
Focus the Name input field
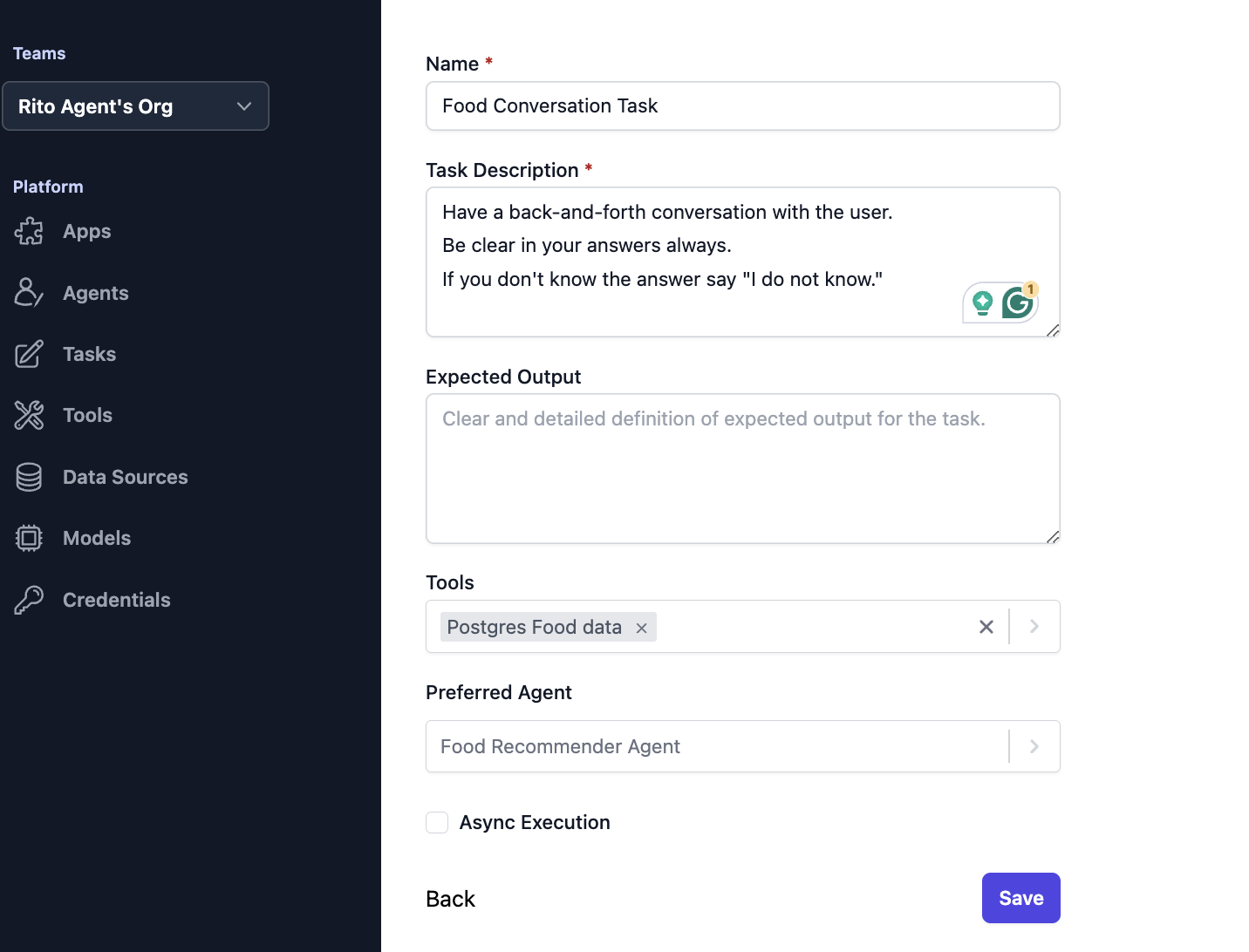point(743,106)
